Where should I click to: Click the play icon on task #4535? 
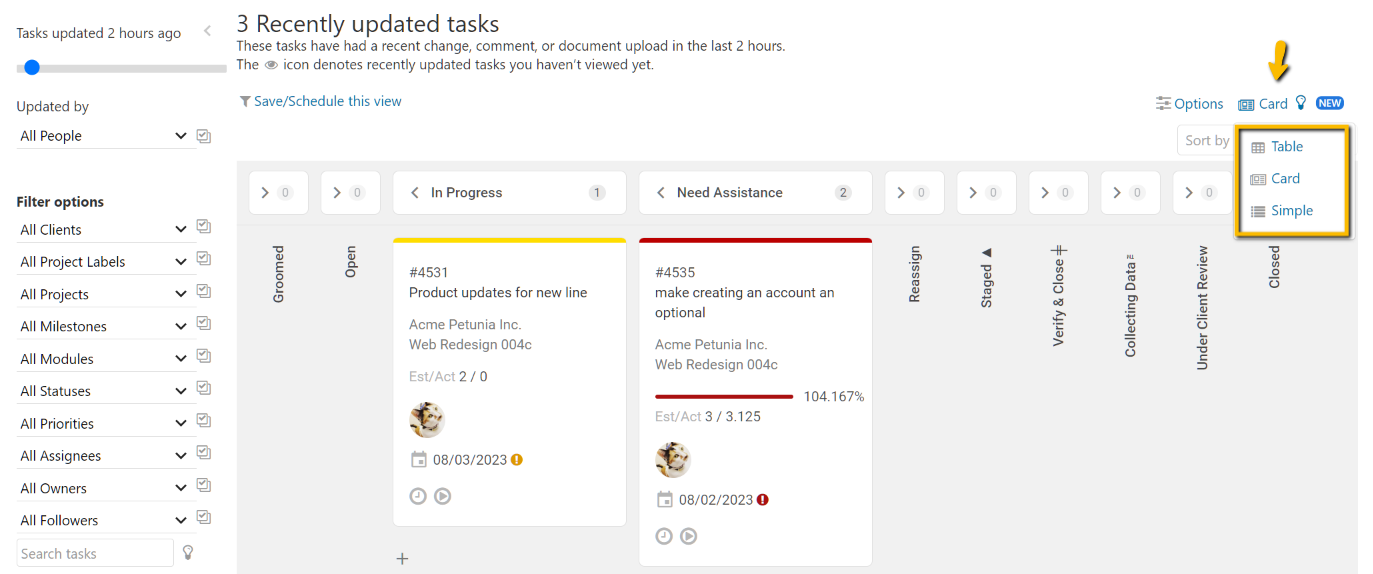pyautogui.click(x=689, y=536)
